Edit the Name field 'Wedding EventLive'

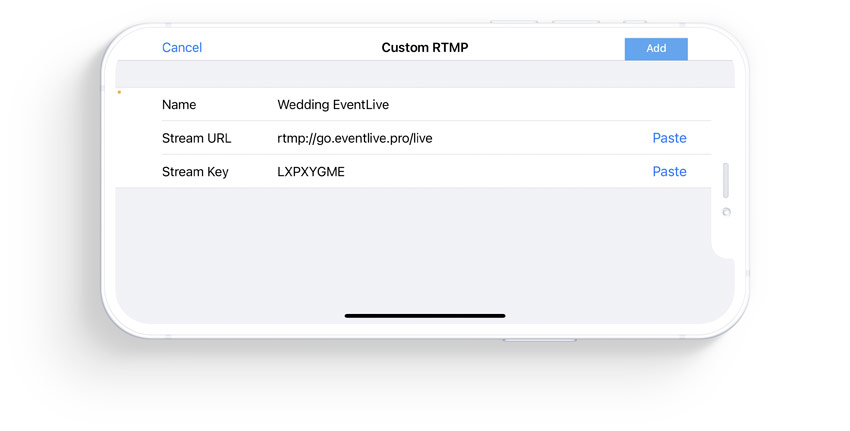pos(333,105)
